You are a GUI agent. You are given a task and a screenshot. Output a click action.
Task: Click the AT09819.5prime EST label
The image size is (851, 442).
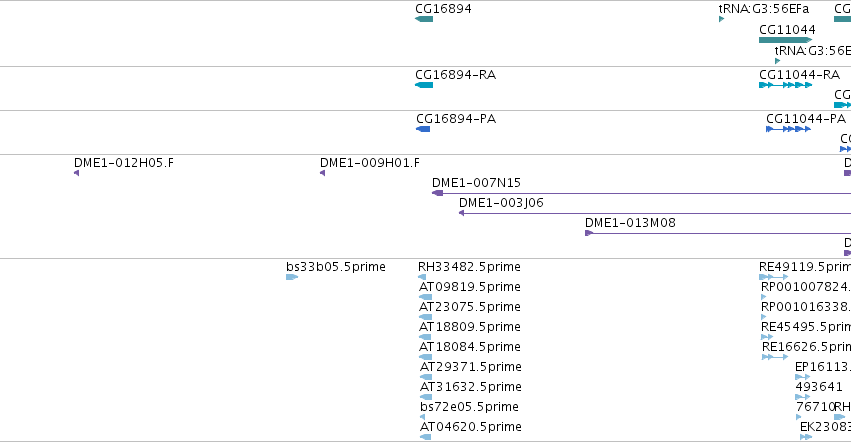(469, 287)
